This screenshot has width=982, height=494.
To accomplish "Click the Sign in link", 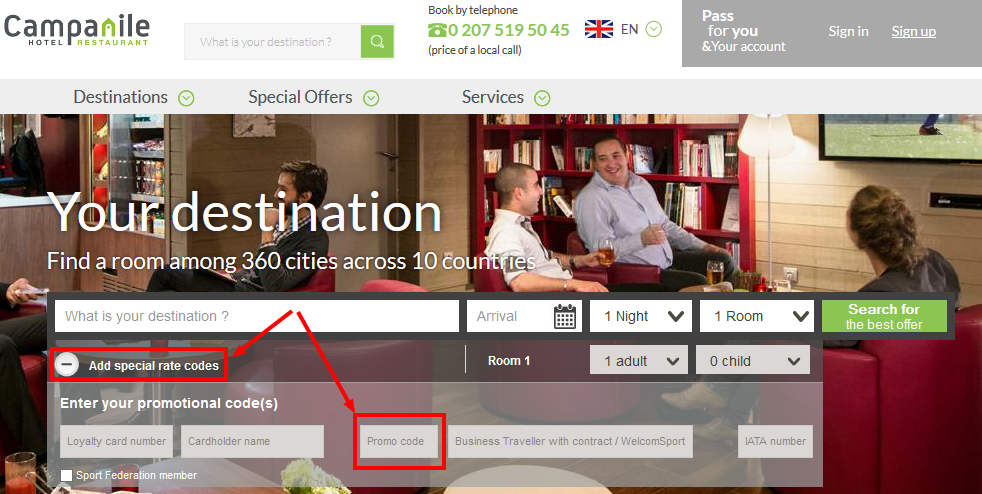I will click(849, 31).
